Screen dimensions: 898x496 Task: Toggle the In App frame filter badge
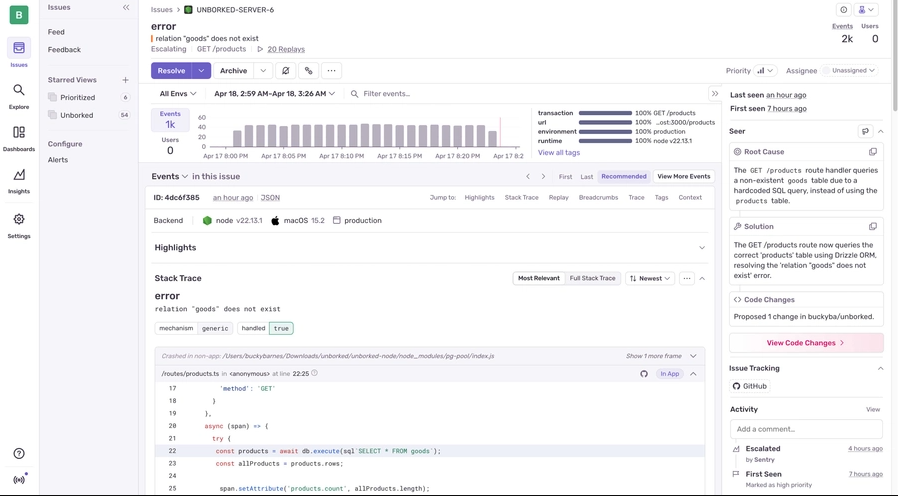tap(670, 374)
